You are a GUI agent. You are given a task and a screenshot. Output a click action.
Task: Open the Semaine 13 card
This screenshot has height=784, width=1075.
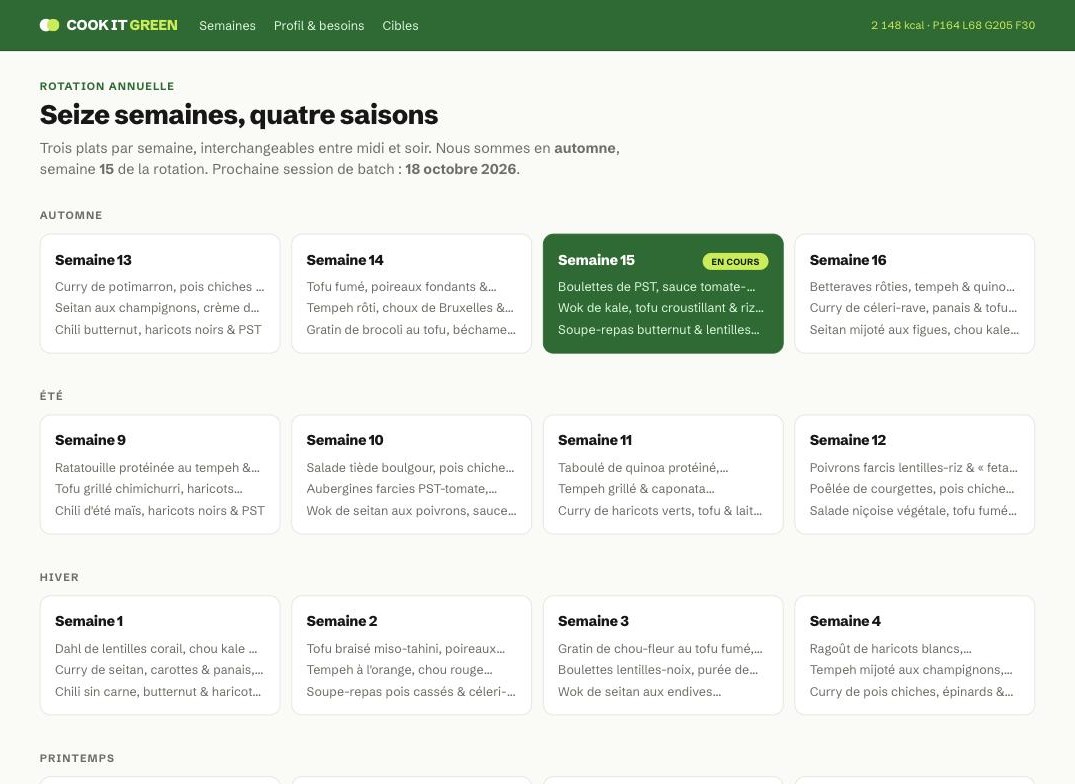click(x=160, y=293)
